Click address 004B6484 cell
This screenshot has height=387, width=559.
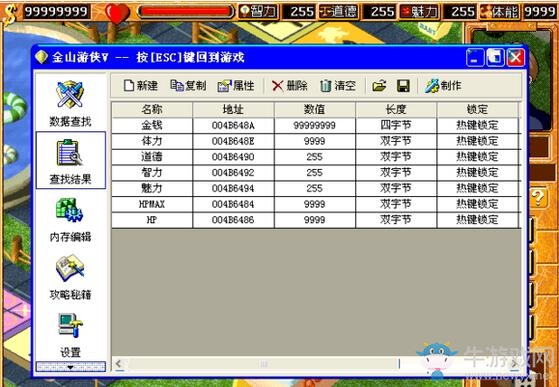(x=233, y=204)
